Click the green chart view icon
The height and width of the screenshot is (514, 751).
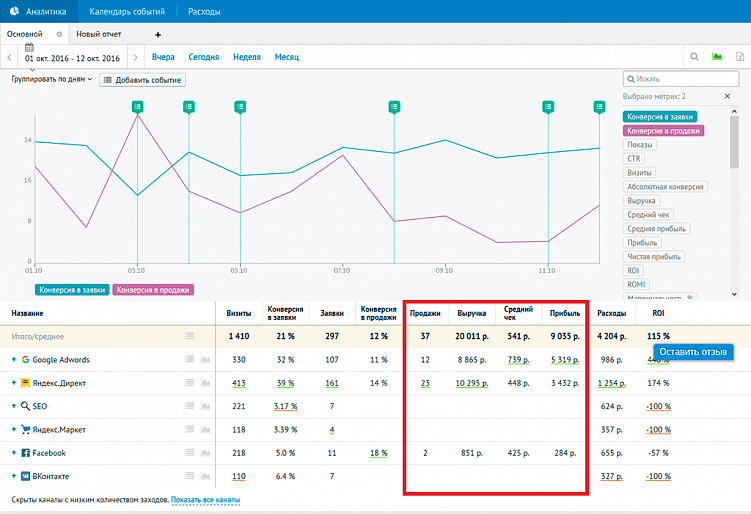pyautogui.click(x=717, y=57)
